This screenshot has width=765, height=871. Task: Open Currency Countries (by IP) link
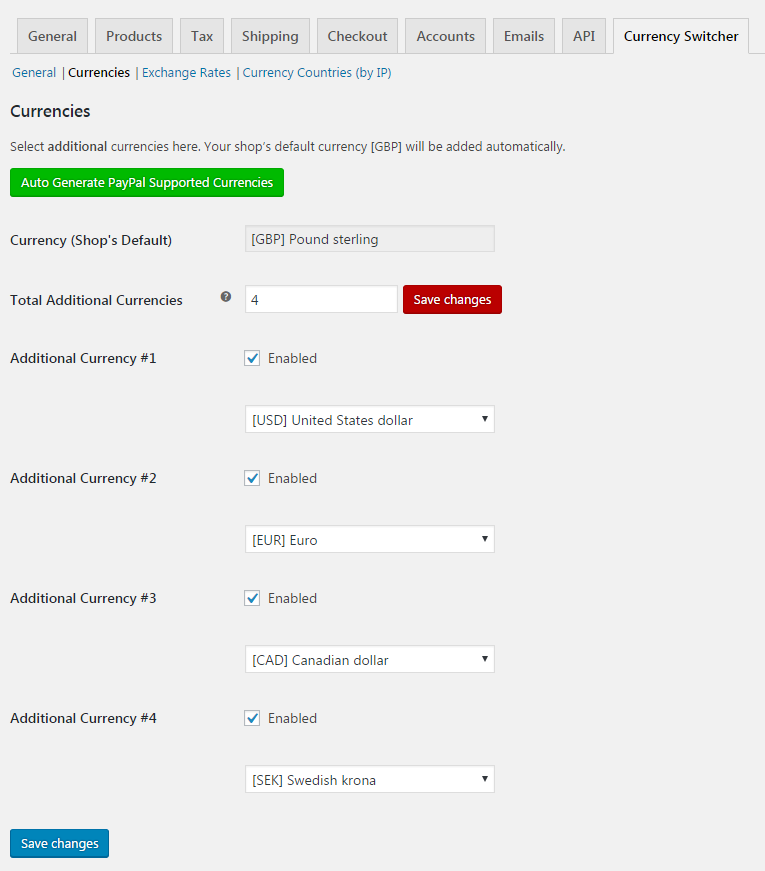point(317,73)
